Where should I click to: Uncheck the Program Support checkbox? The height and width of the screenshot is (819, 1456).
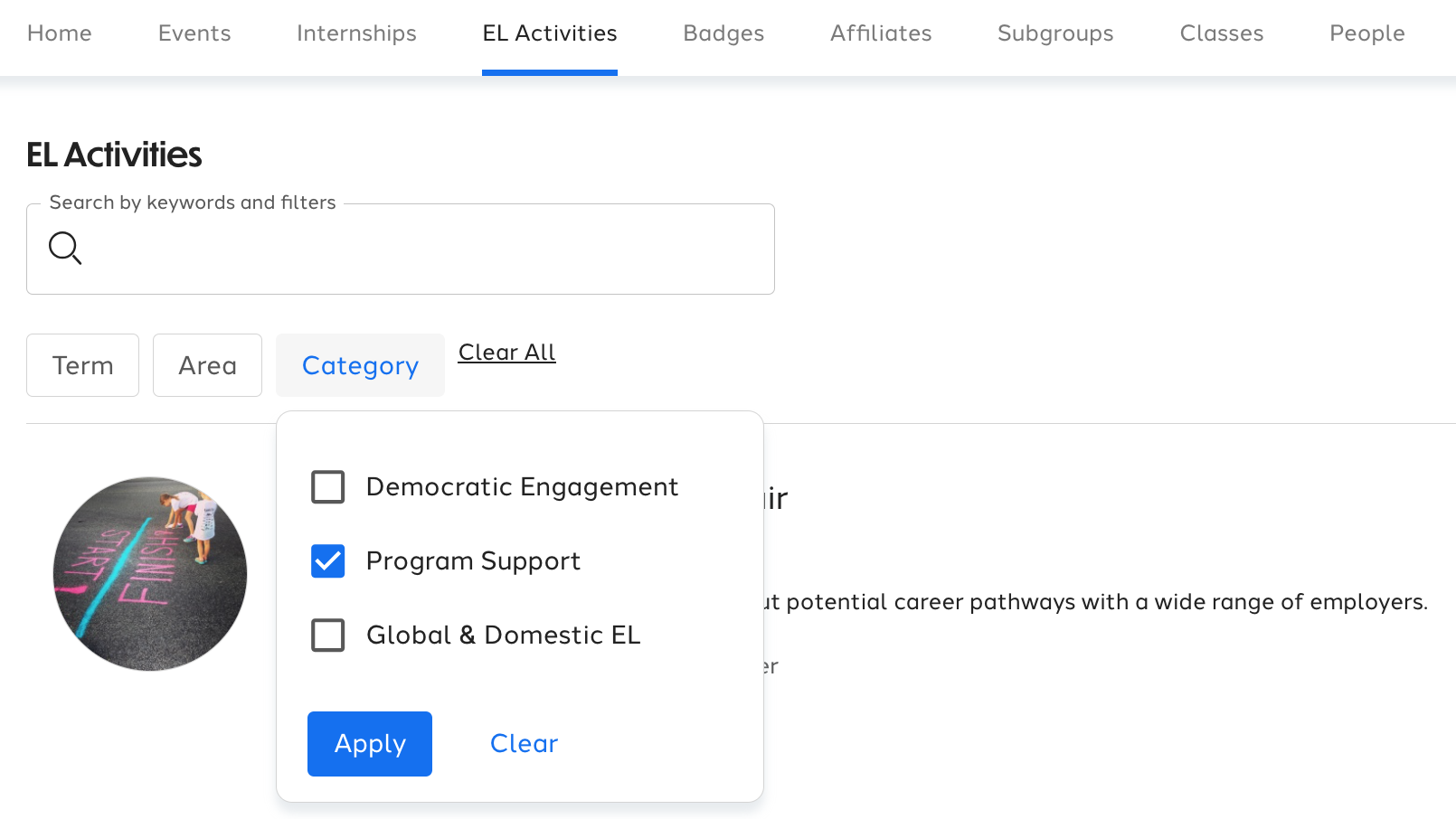[327, 561]
